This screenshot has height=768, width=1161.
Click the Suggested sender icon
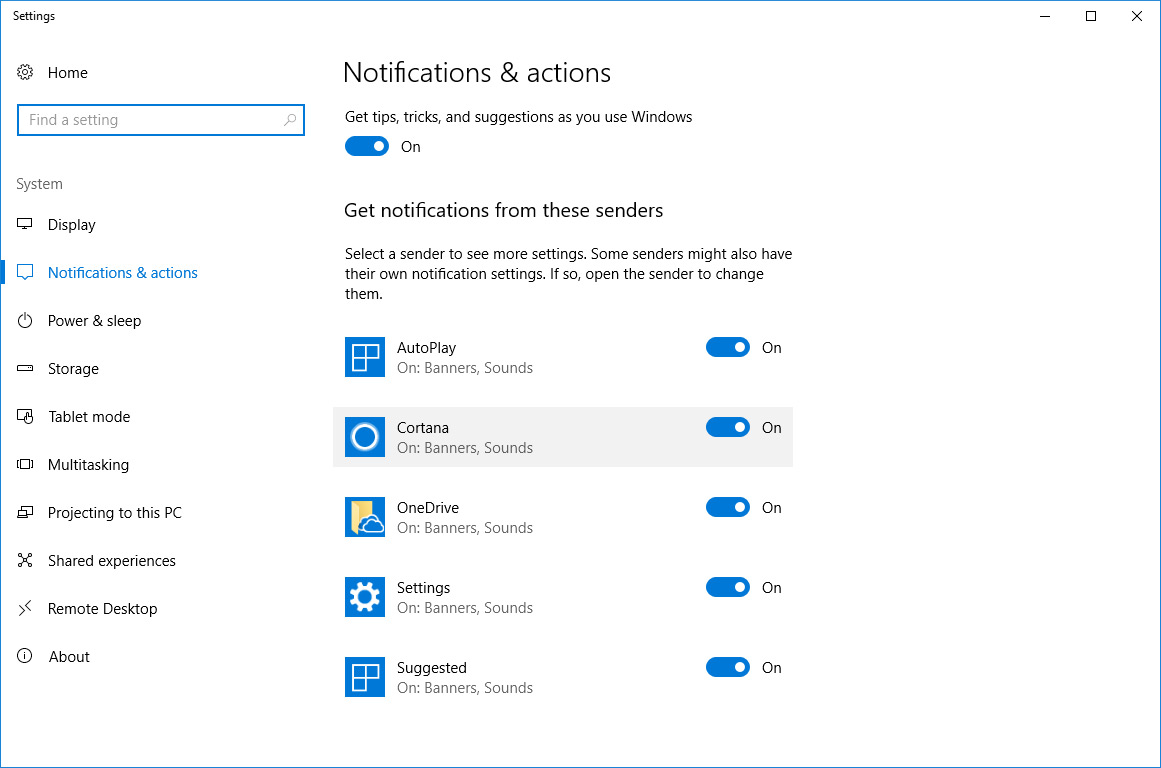(x=365, y=677)
